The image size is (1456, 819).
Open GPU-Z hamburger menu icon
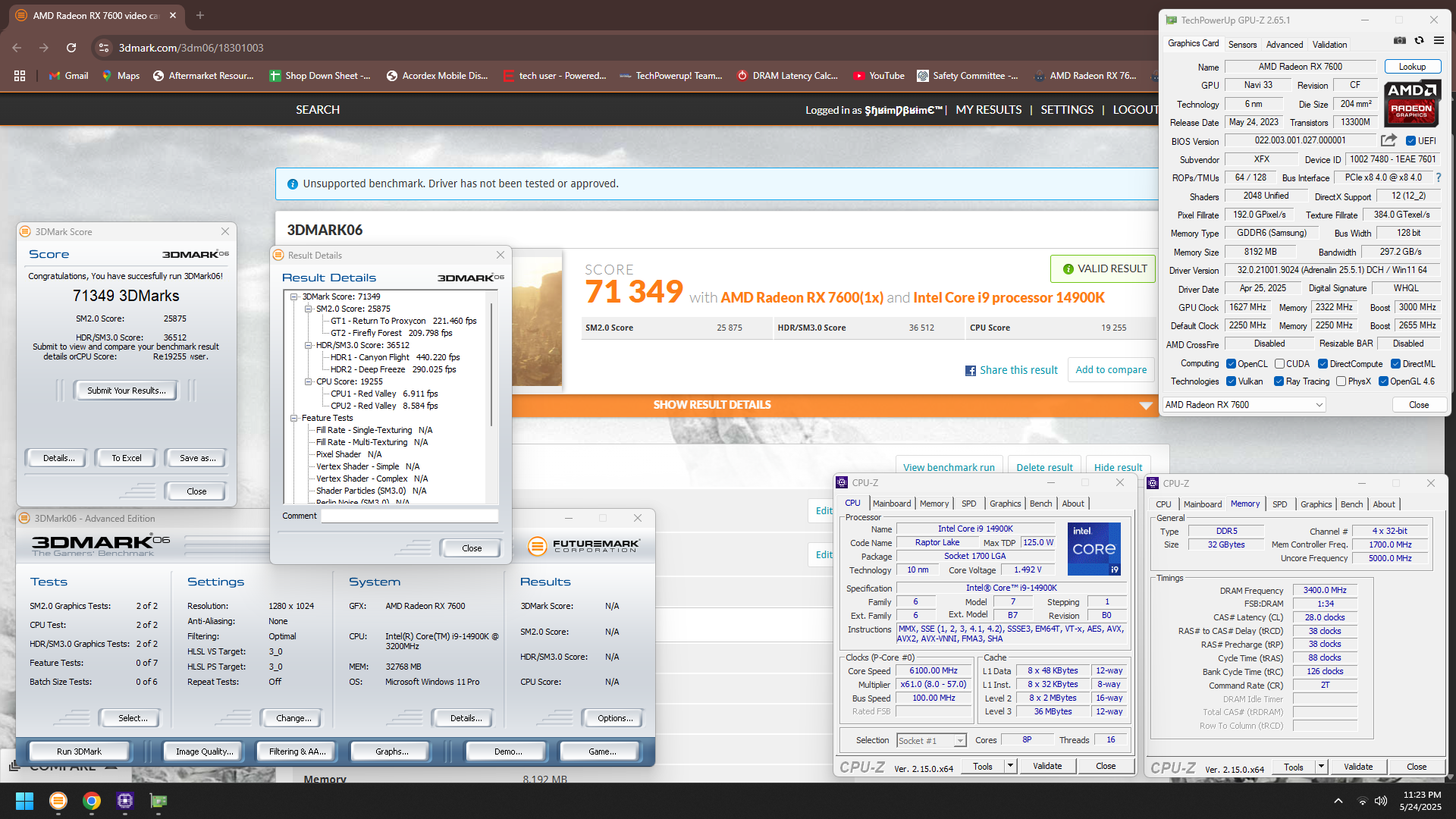(1439, 41)
